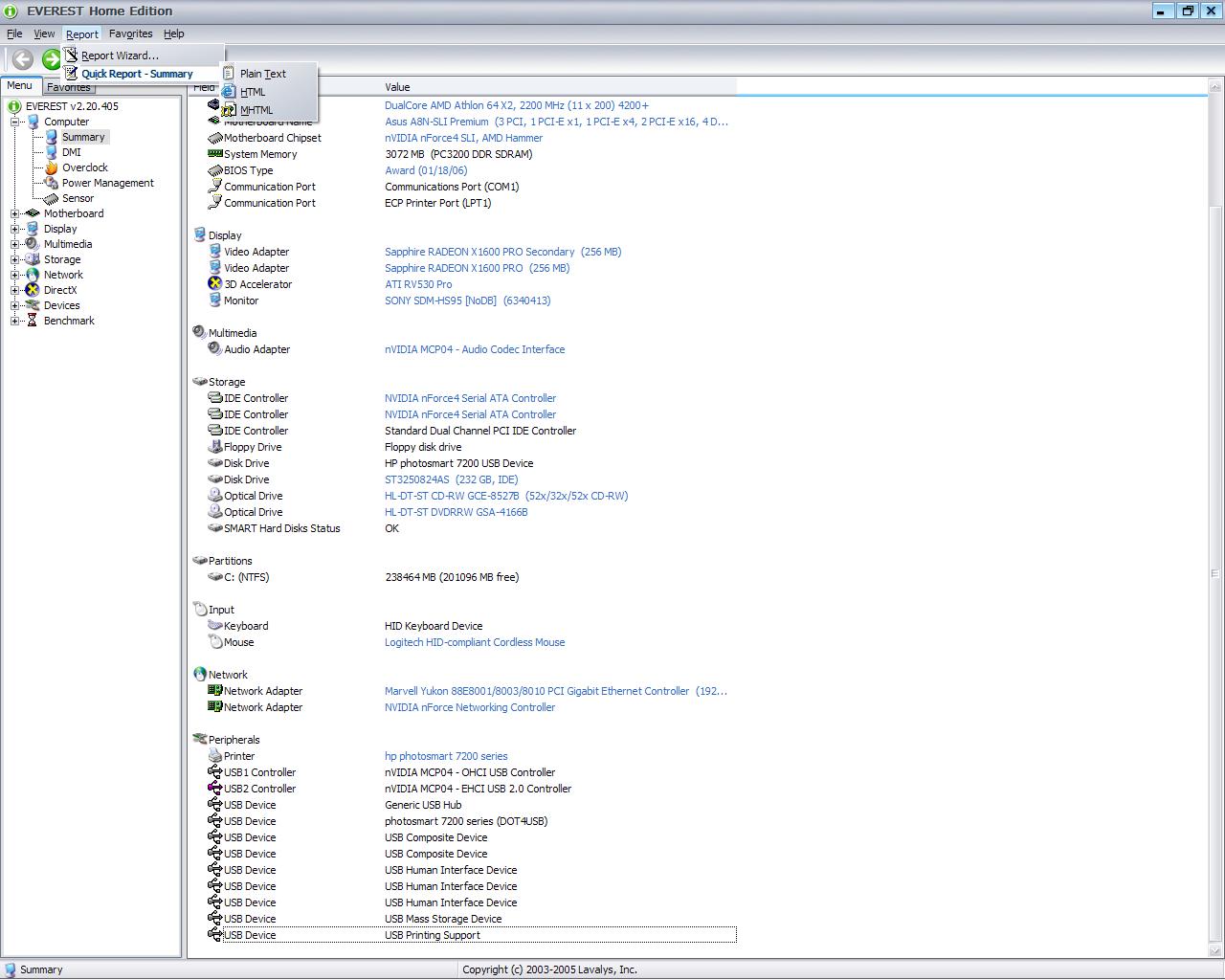Screen dimensions: 1225x980
Task: Click the Overclock flame icon
Action: [52, 167]
